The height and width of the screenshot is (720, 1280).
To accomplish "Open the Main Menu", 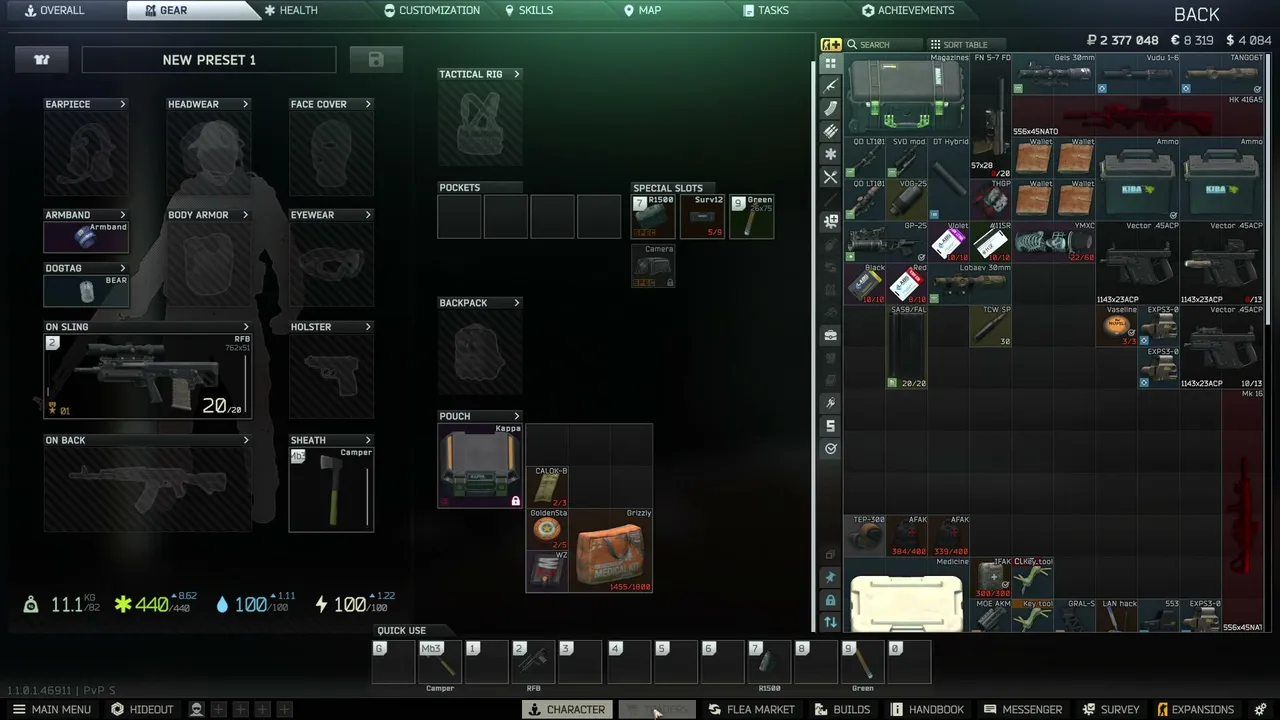I will 51,710.
